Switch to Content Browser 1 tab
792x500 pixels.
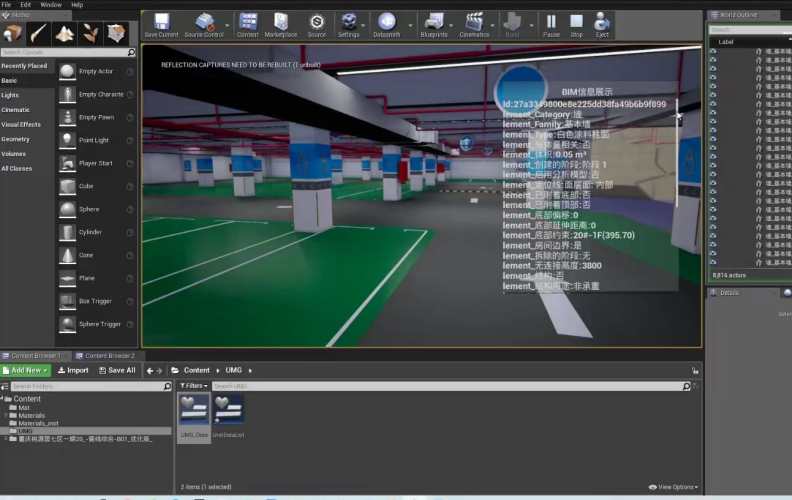coord(35,356)
